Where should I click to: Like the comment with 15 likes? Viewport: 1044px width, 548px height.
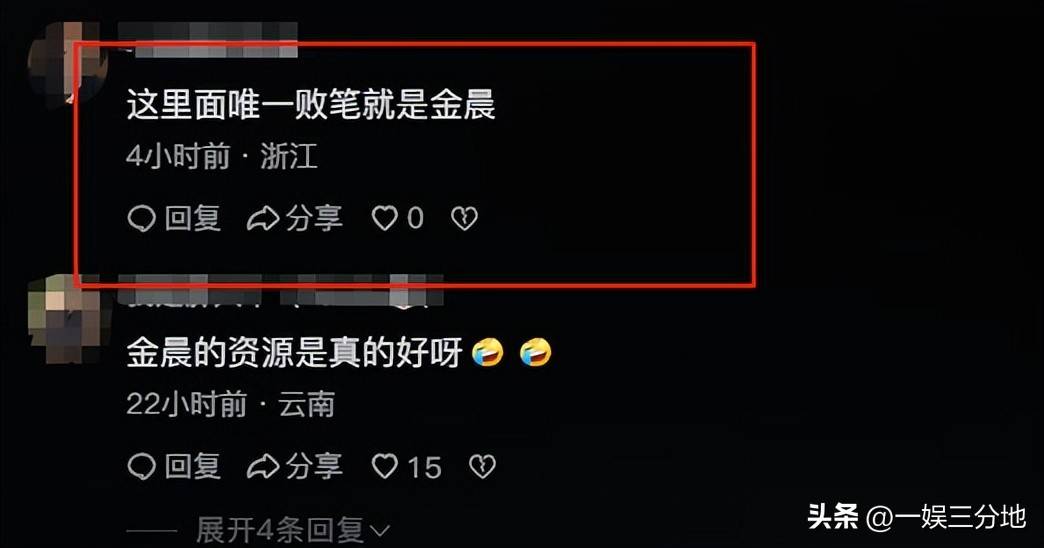(385, 467)
